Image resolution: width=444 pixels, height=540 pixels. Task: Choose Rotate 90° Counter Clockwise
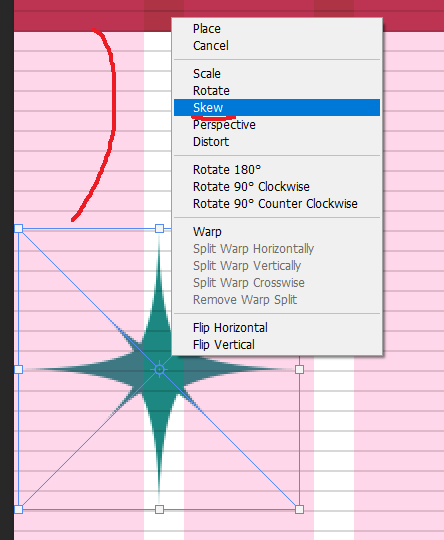tap(277, 204)
